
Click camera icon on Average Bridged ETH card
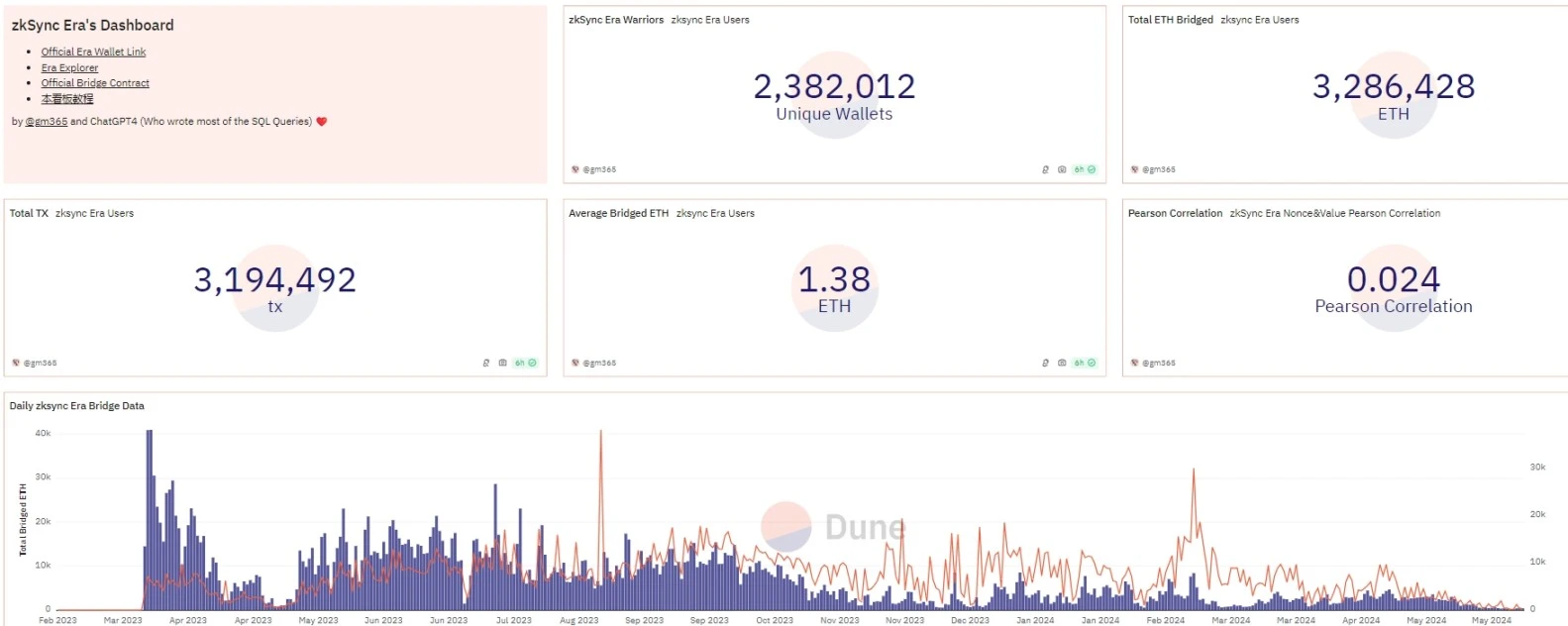point(1062,363)
